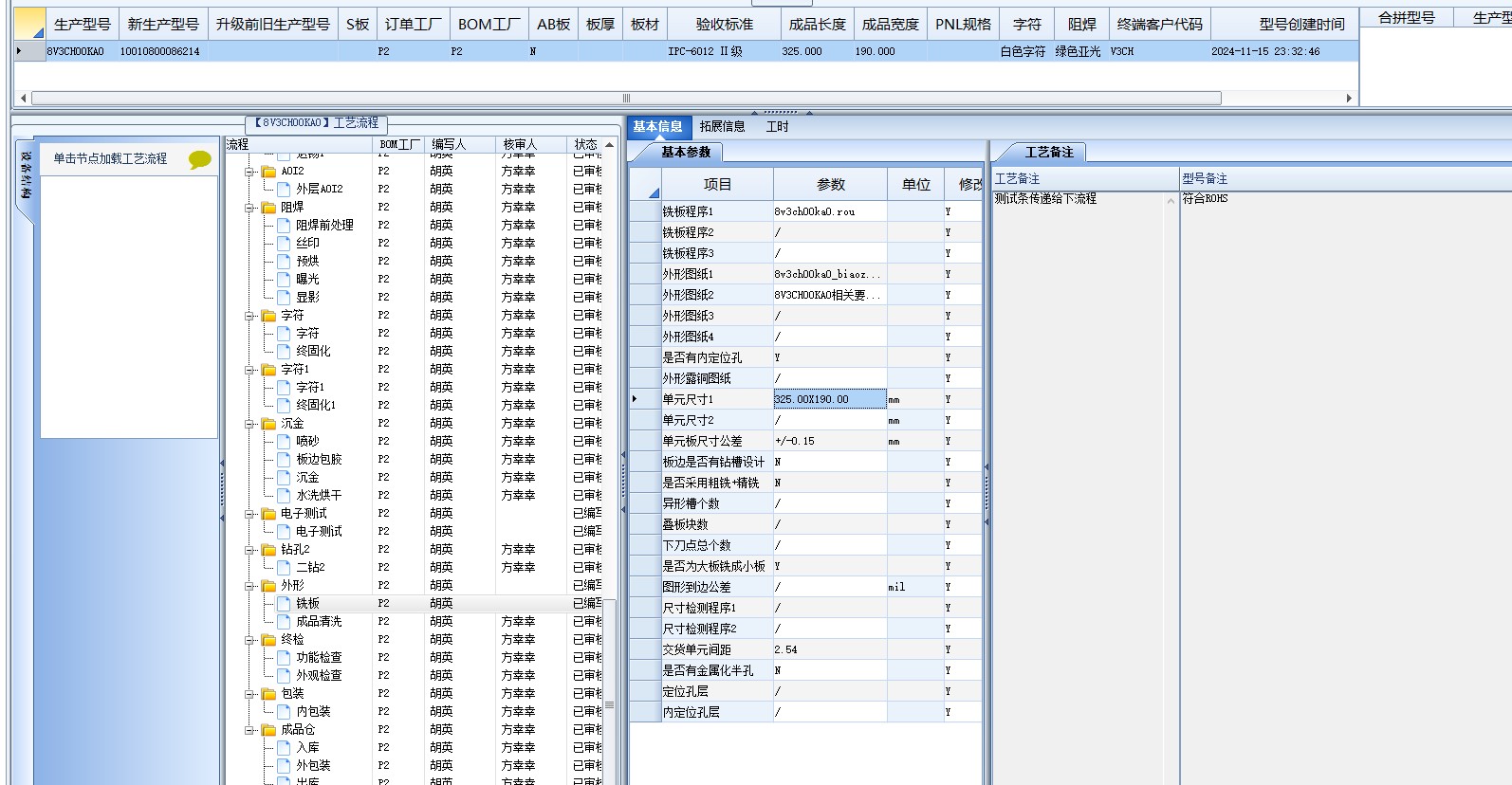Click the 曝光 document icon
Image resolution: width=1512 pixels, height=785 pixels.
(x=284, y=280)
